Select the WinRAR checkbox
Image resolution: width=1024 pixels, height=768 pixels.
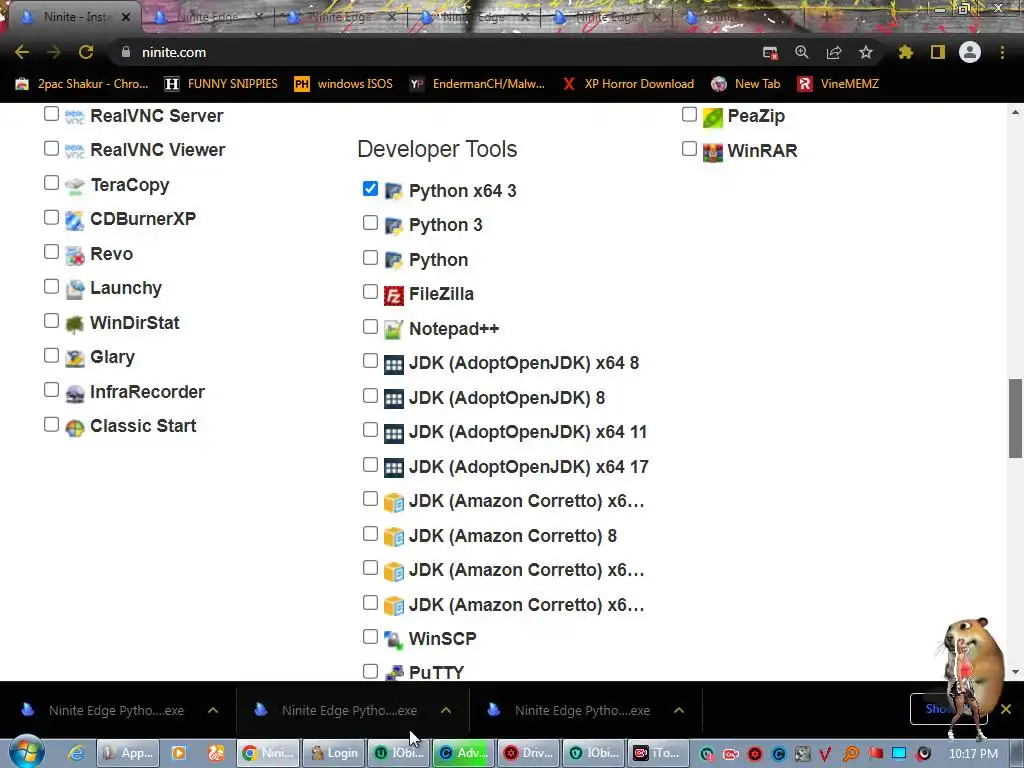[689, 149]
